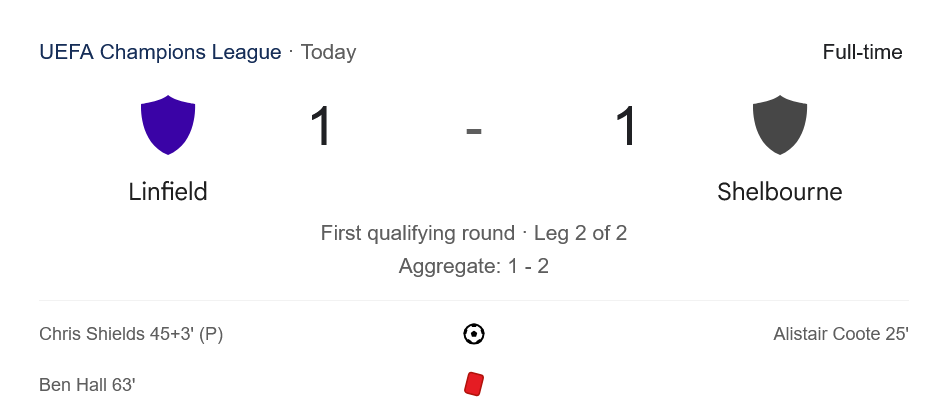Click the 63' minute beside Ben Hall
Screen dimensions: 948x420
tap(123, 385)
